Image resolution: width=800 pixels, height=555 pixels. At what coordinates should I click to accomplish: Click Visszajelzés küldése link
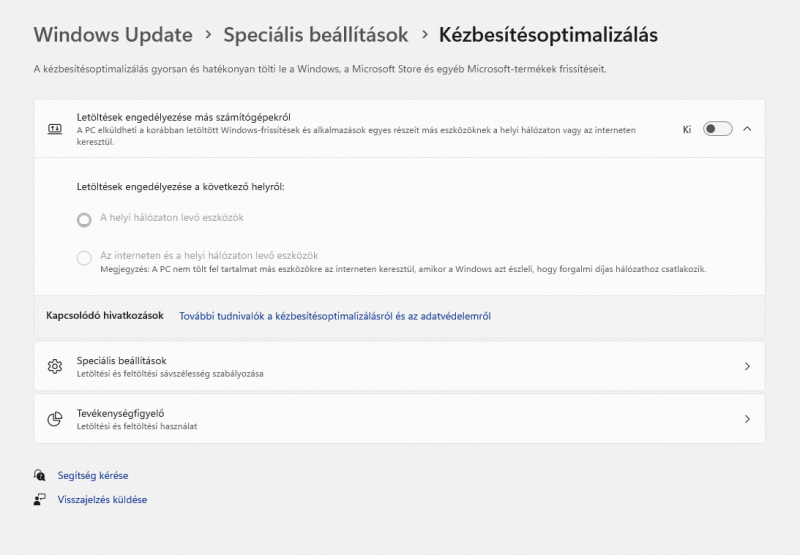(x=102, y=499)
